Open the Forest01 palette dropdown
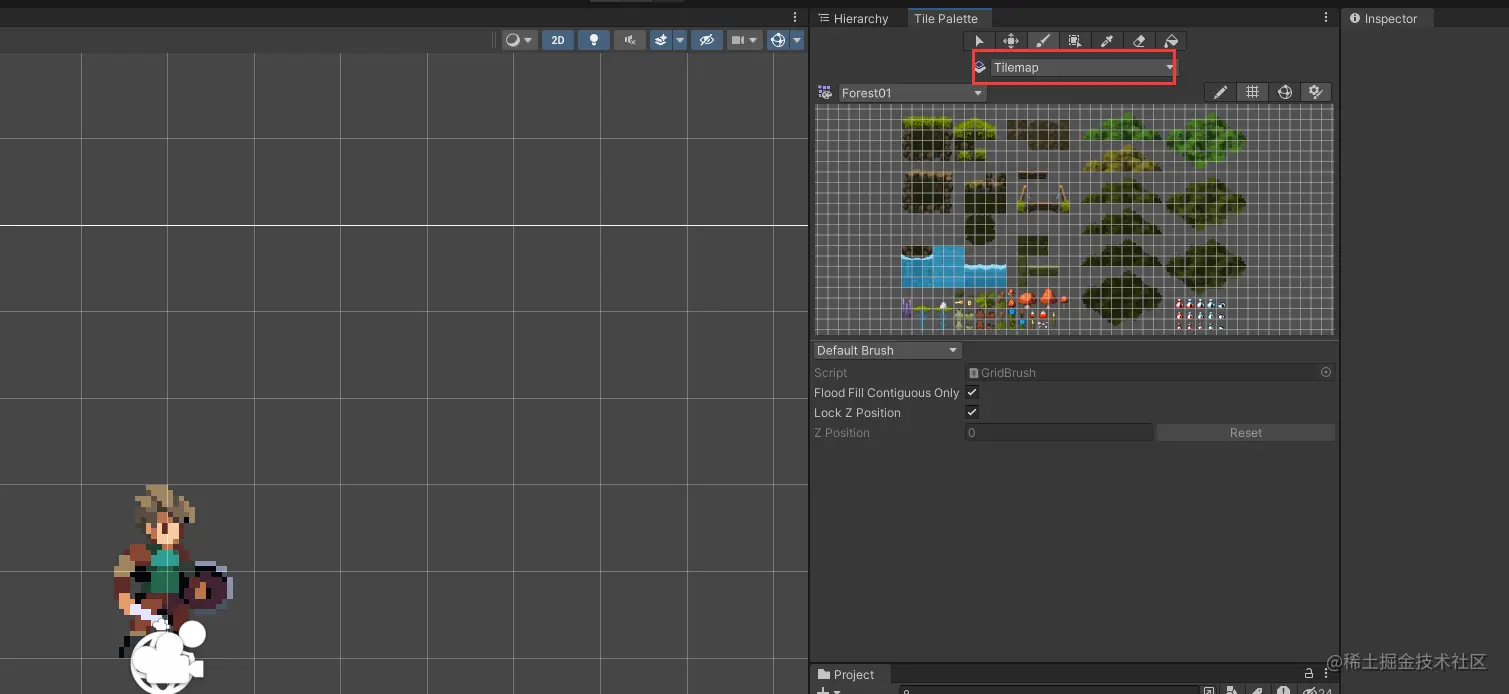Viewport: 1509px width, 694px height. click(x=912, y=93)
